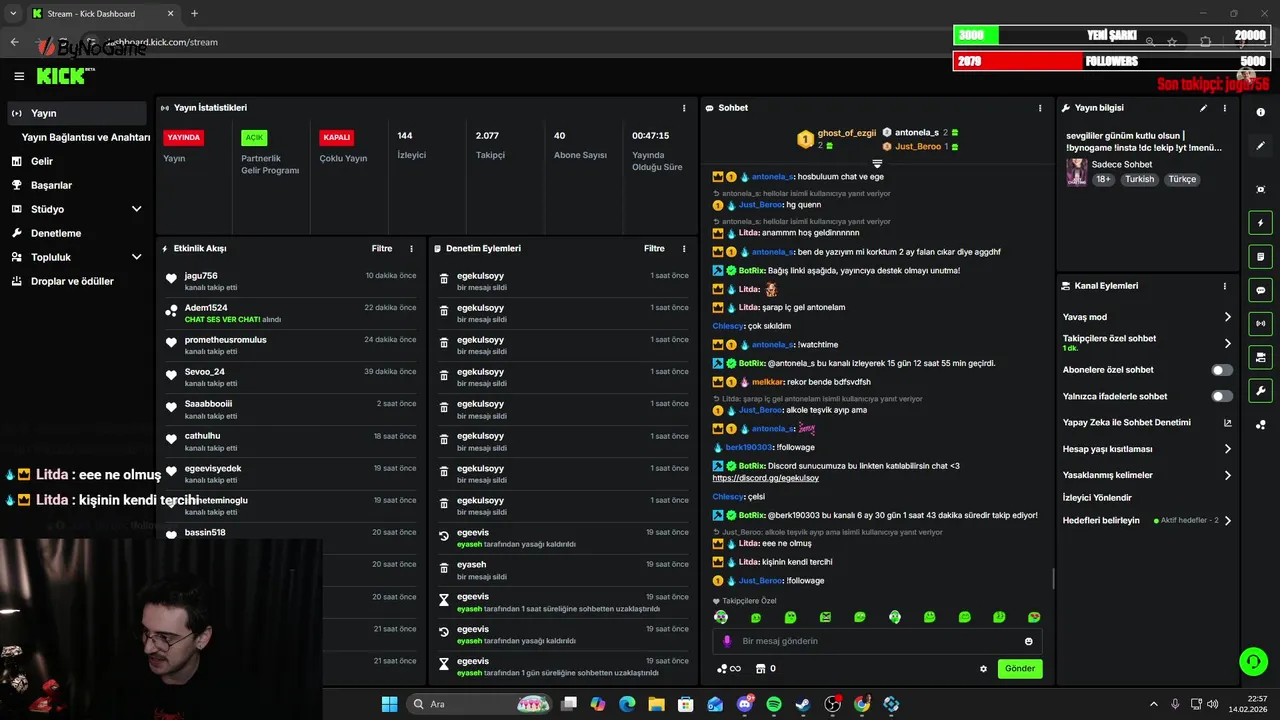
Task: Click the 18+ tag in Yayın bilgisi
Action: [1103, 180]
